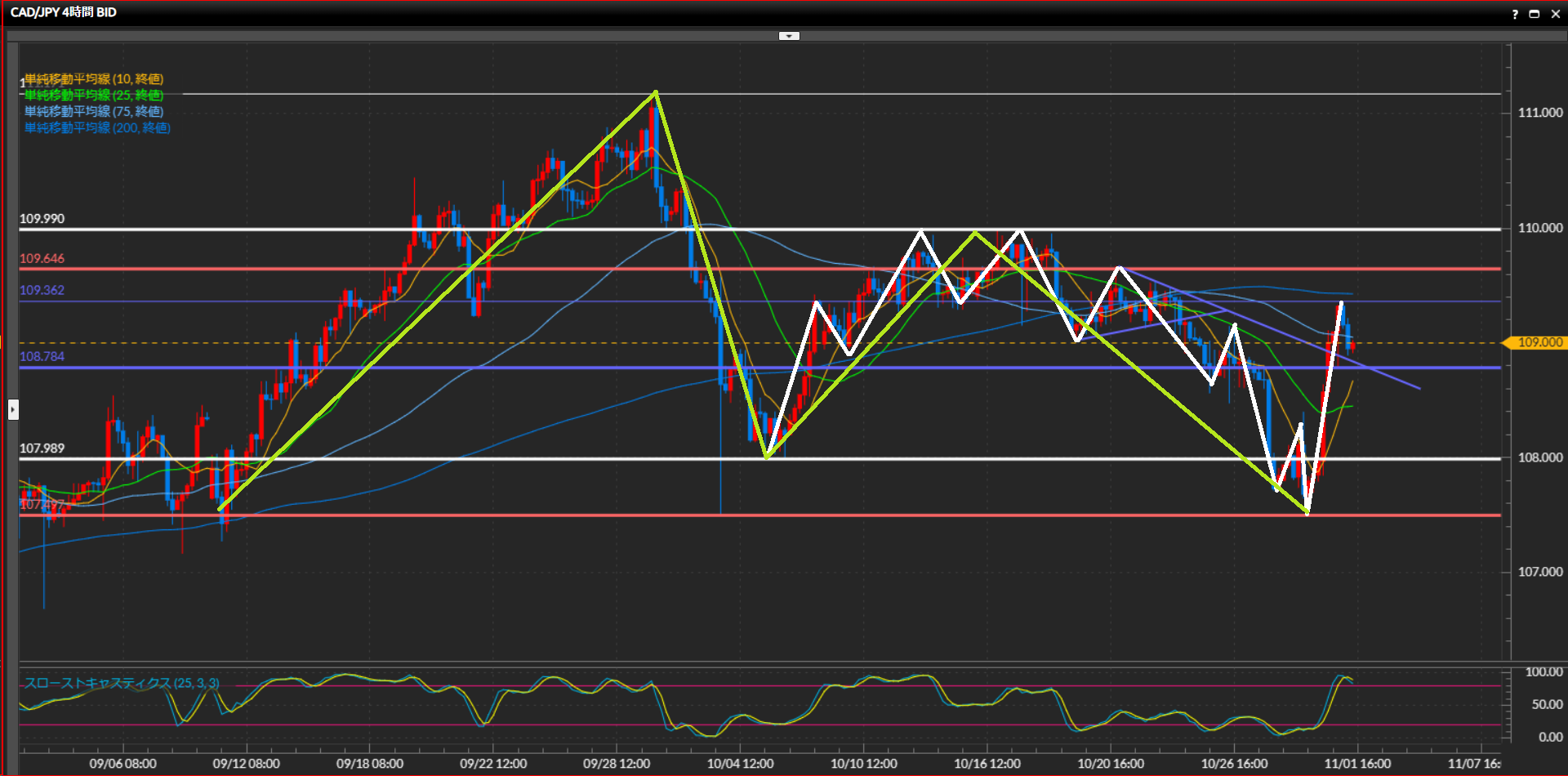Select the red 109.646 horizontal line label
Screen dimensions: 1568x776
click(42, 259)
